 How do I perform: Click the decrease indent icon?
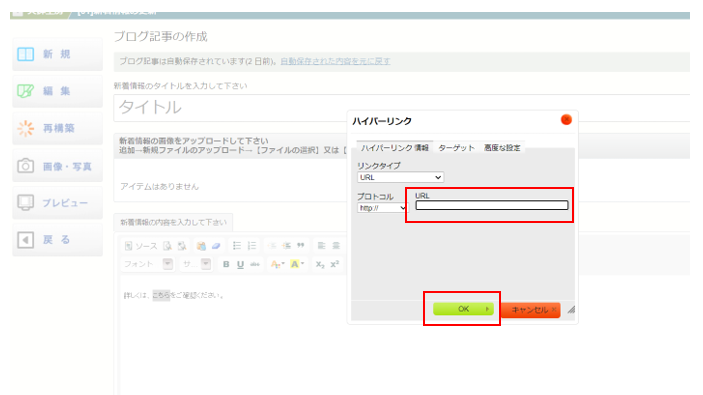click(x=272, y=246)
